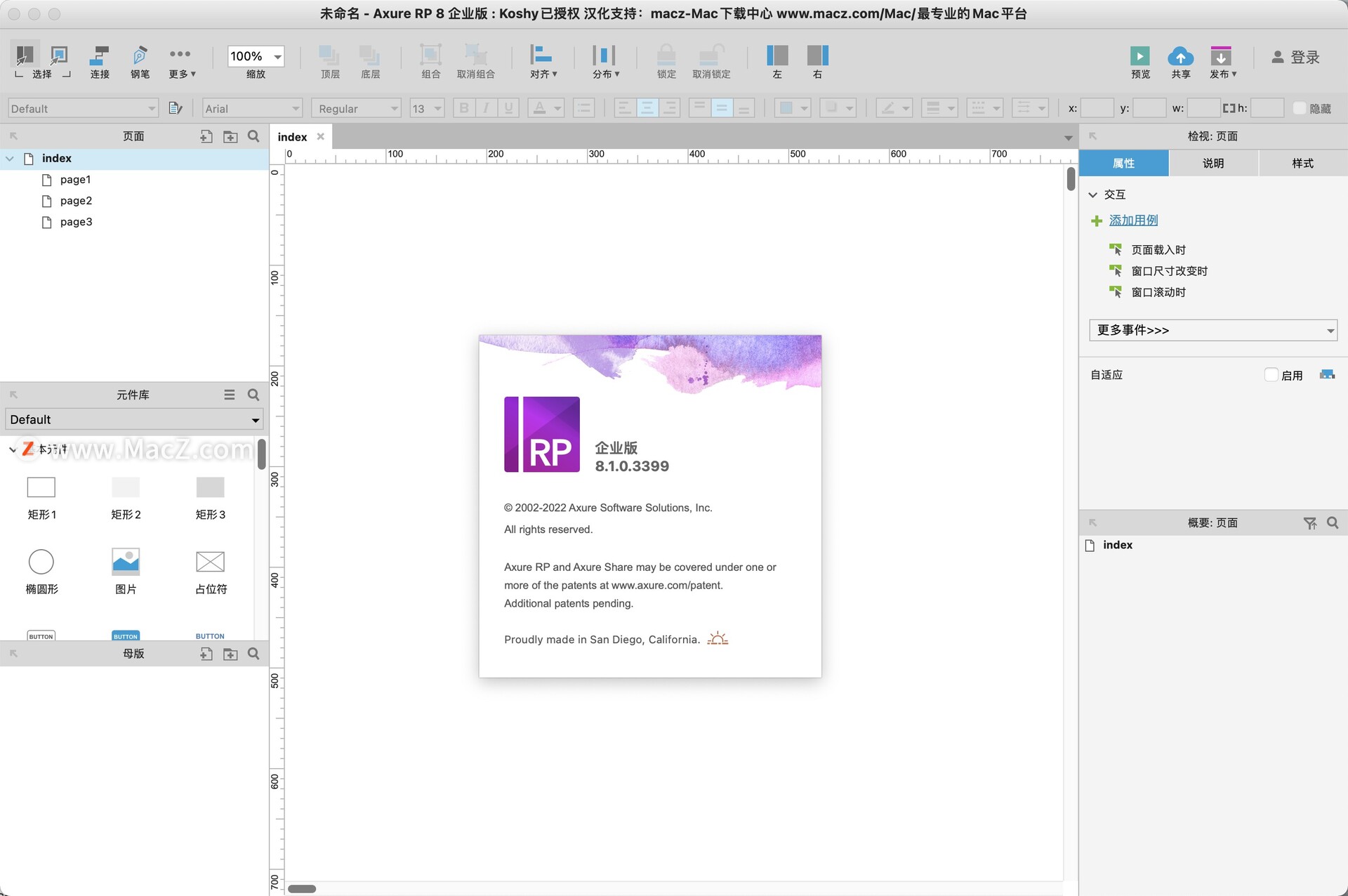Toggle the 隐藏 hidden checkbox
Image resolution: width=1348 pixels, height=896 pixels.
[x=1300, y=108]
